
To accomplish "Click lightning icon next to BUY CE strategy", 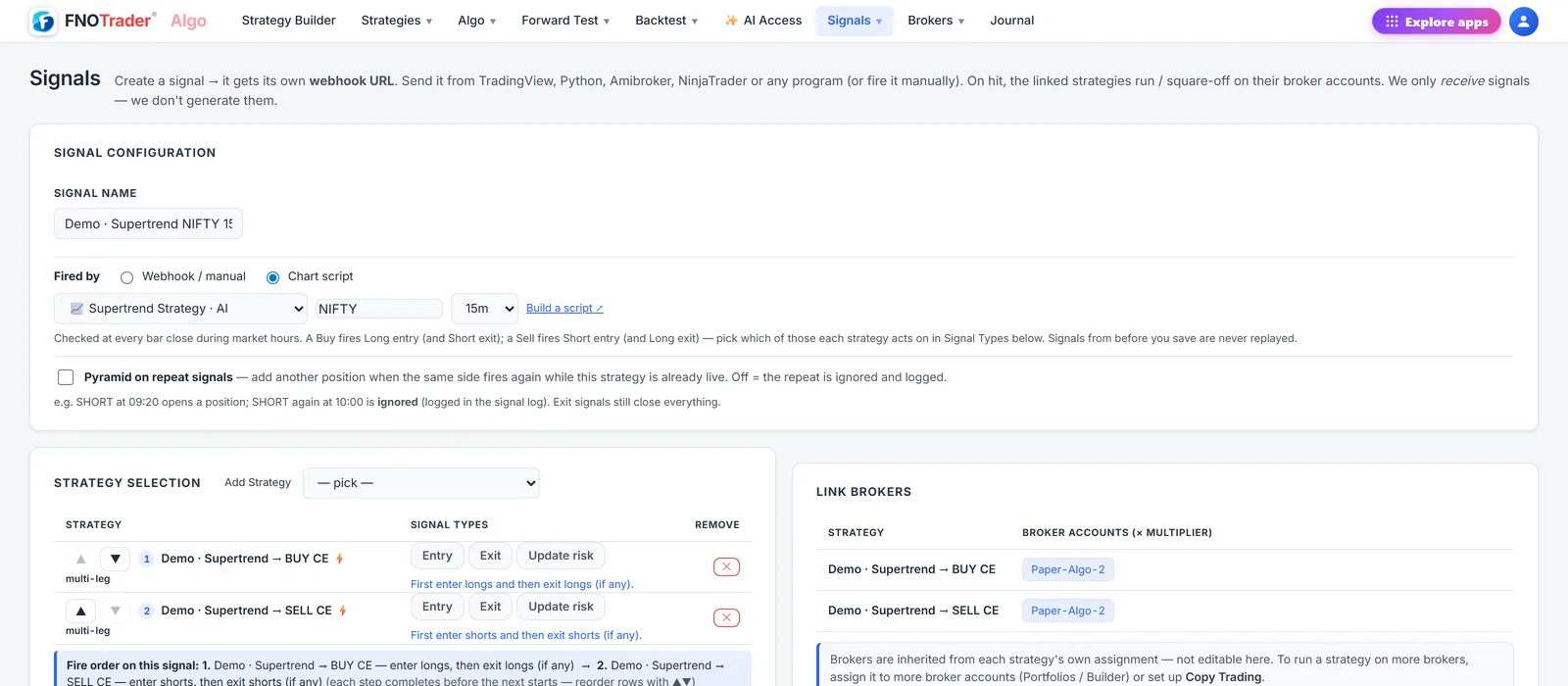I will (x=340, y=559).
